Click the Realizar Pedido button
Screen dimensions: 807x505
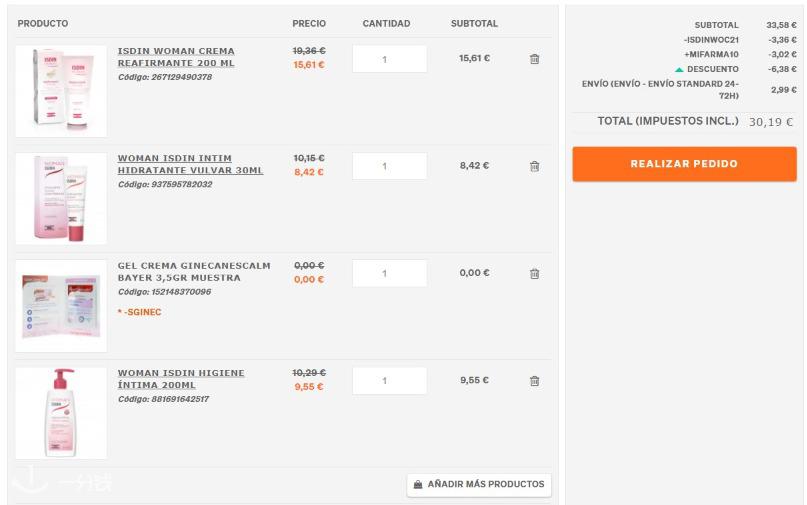685,164
